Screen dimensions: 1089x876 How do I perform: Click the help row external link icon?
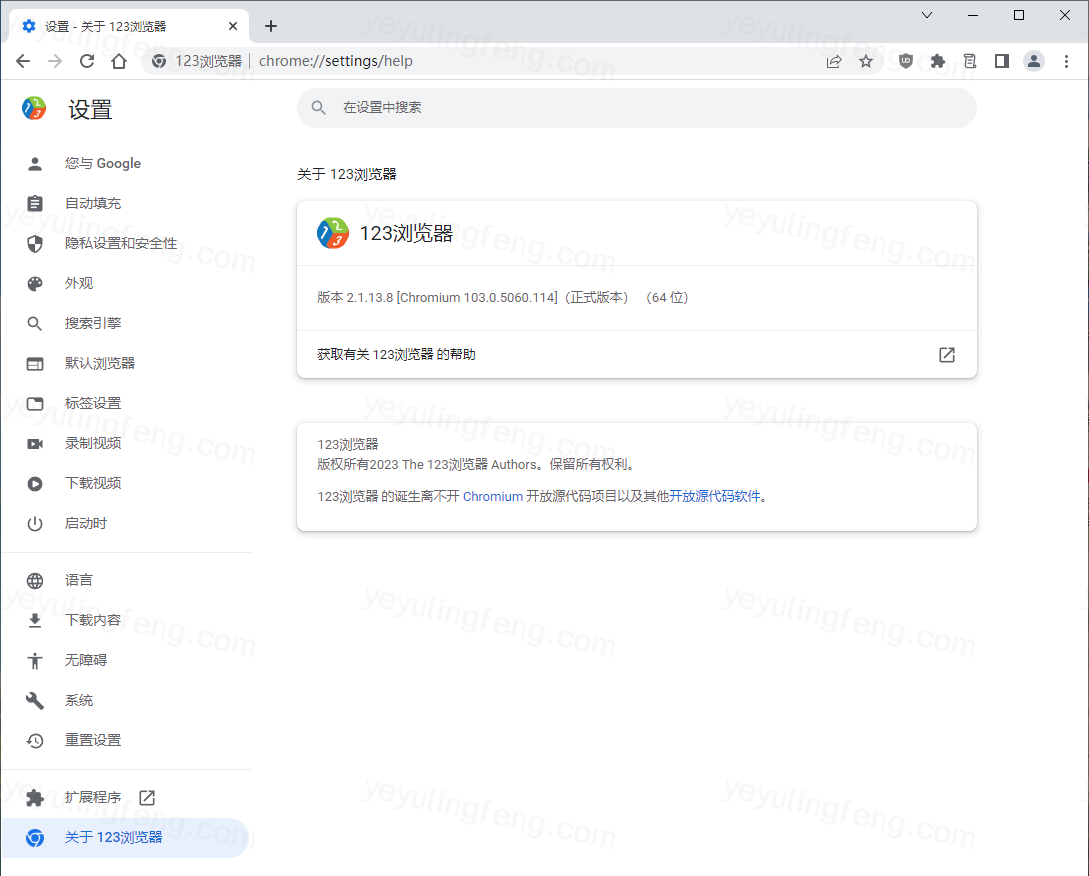point(947,354)
